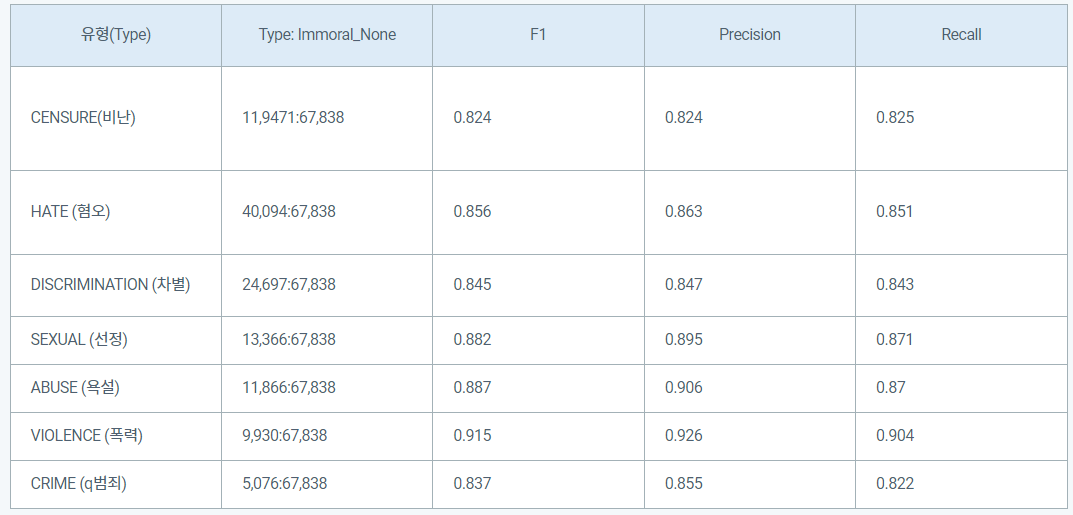Click the F1 column header
This screenshot has height=515, width=1073.
point(539,35)
